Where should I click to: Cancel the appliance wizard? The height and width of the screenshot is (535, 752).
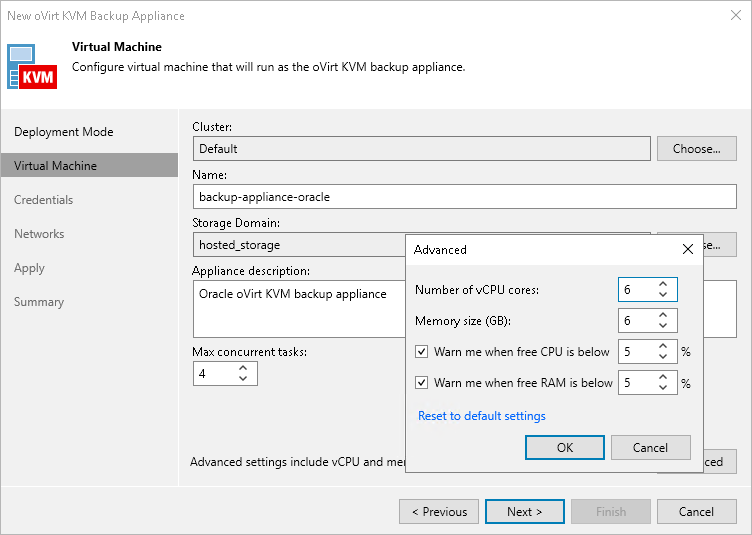point(696,512)
